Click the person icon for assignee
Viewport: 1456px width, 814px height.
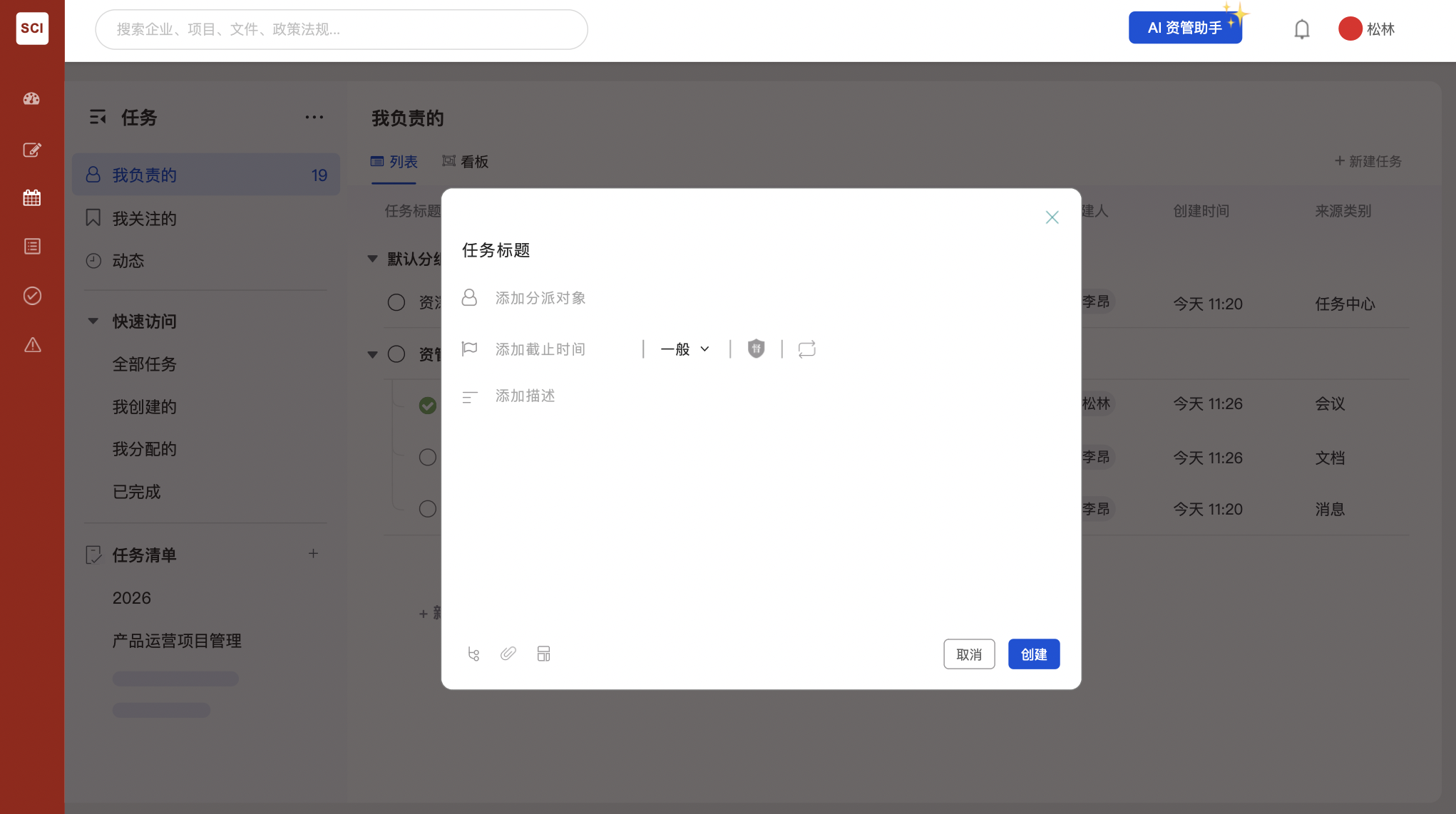click(469, 297)
